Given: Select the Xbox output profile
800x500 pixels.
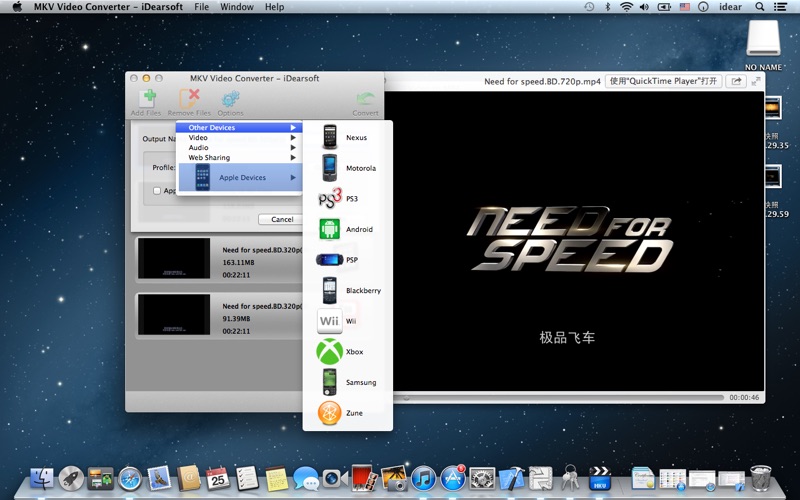Looking at the screenshot, I should (347, 352).
